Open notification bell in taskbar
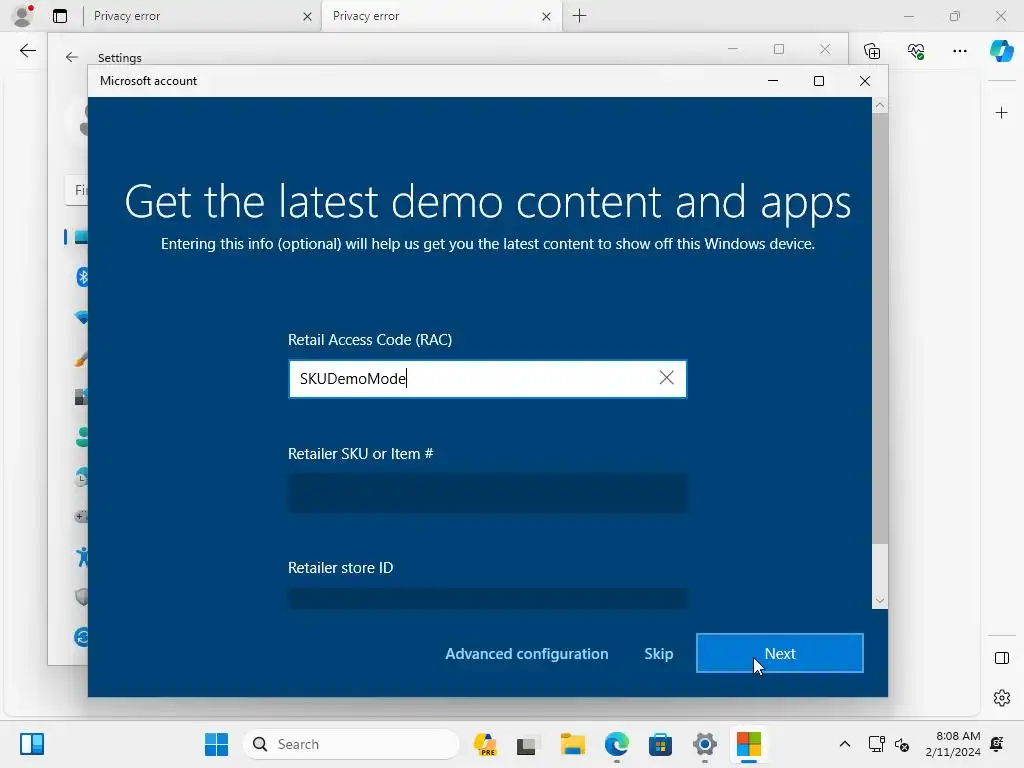 pyautogui.click(x=997, y=744)
